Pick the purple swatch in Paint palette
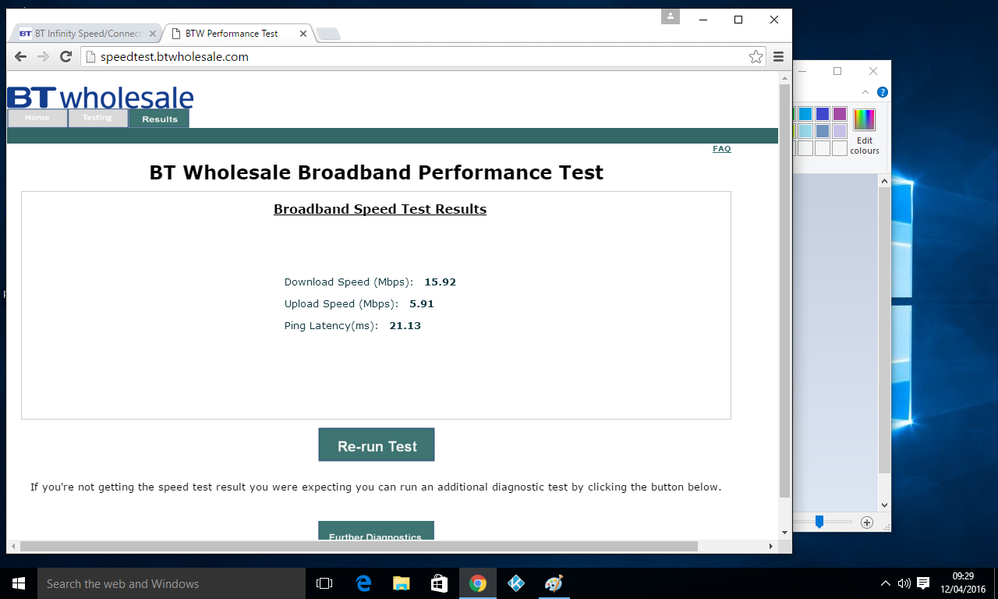 840,114
